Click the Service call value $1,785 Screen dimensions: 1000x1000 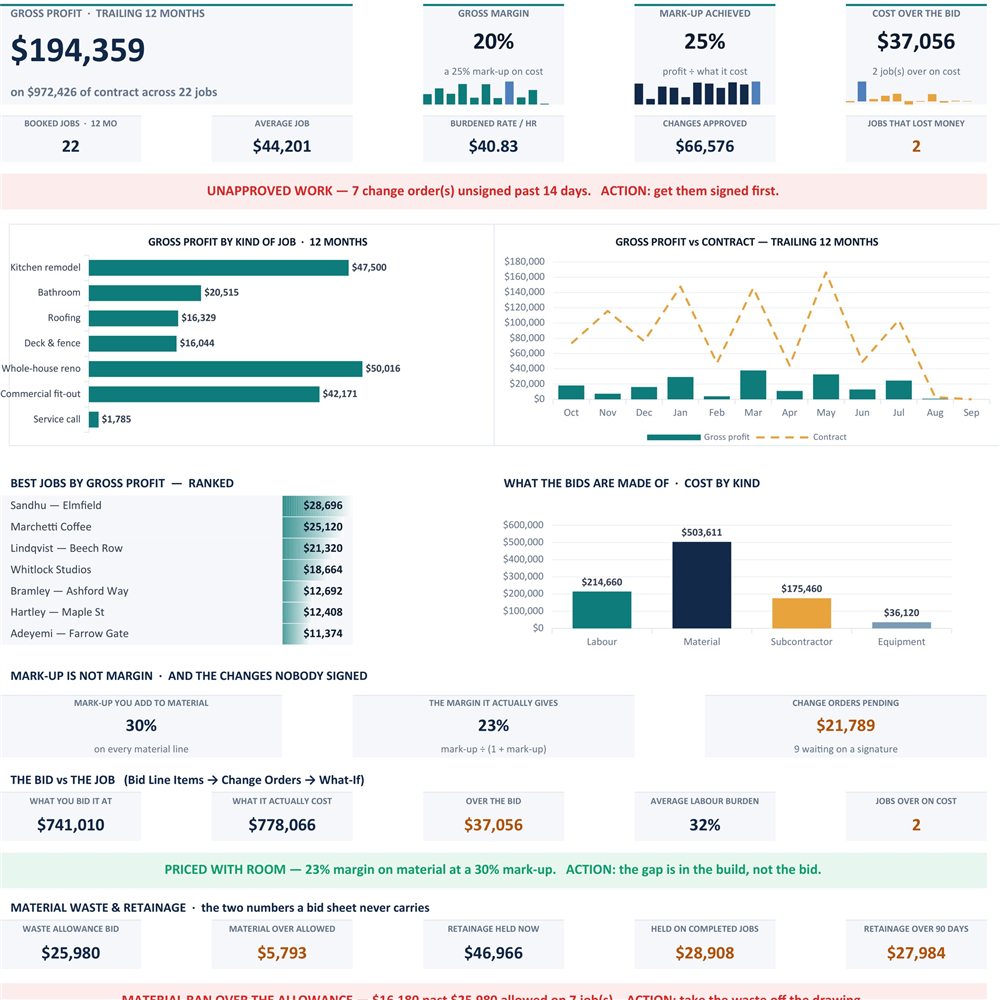116,419
